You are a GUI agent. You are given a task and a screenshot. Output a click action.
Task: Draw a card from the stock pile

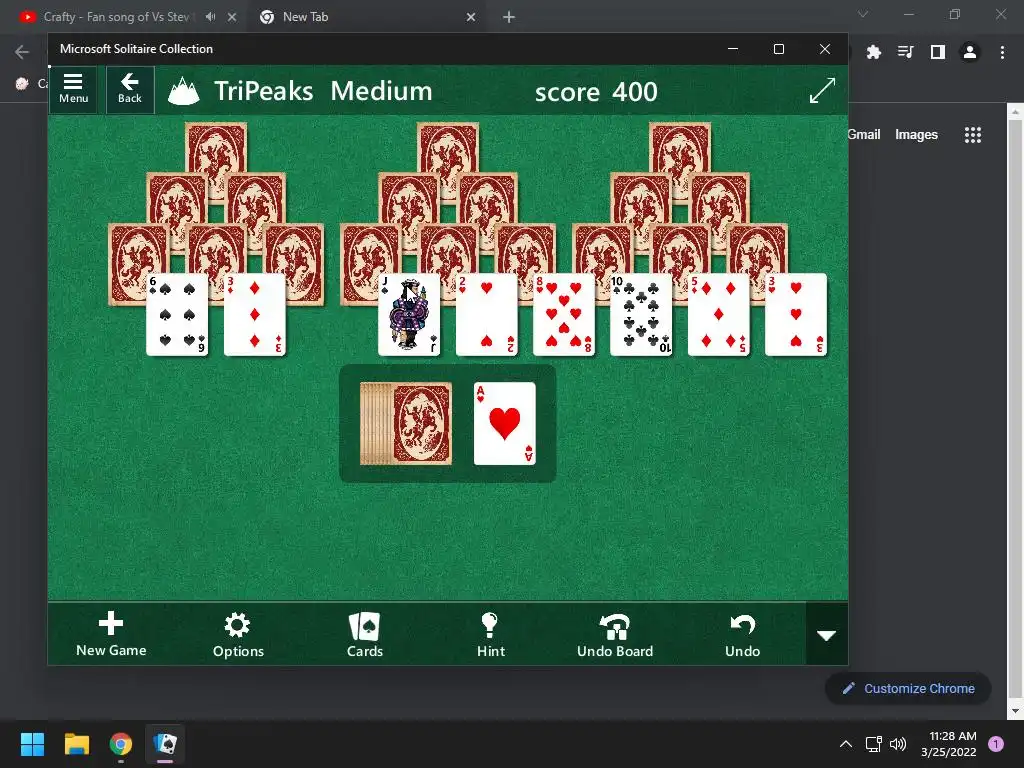coord(406,423)
